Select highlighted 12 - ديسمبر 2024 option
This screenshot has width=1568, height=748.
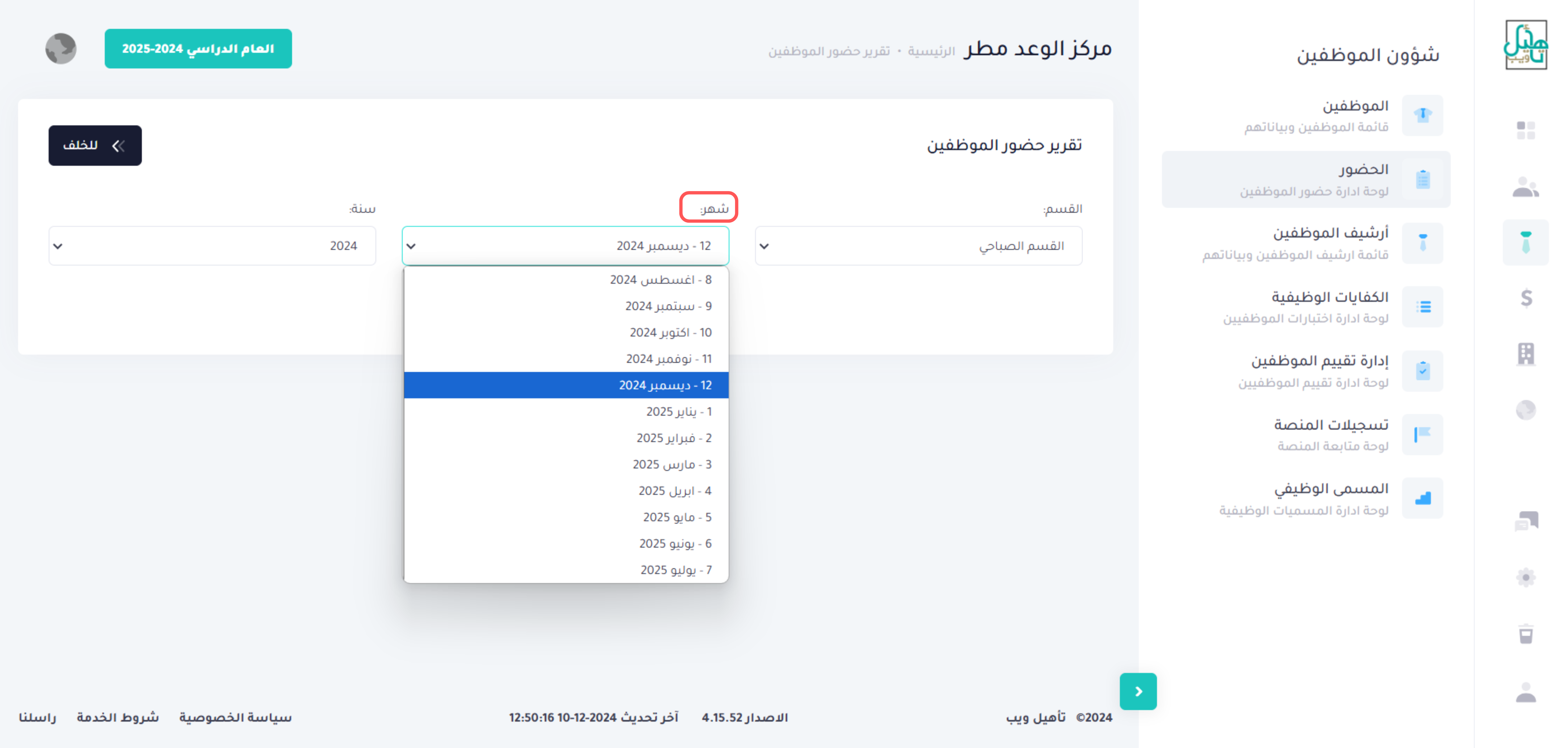tap(566, 385)
